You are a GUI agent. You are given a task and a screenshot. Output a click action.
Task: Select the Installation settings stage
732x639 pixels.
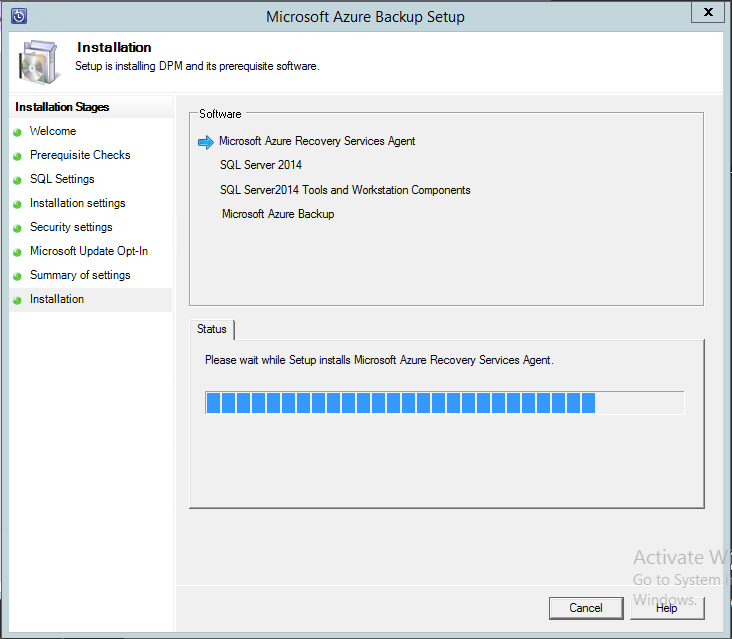77,203
